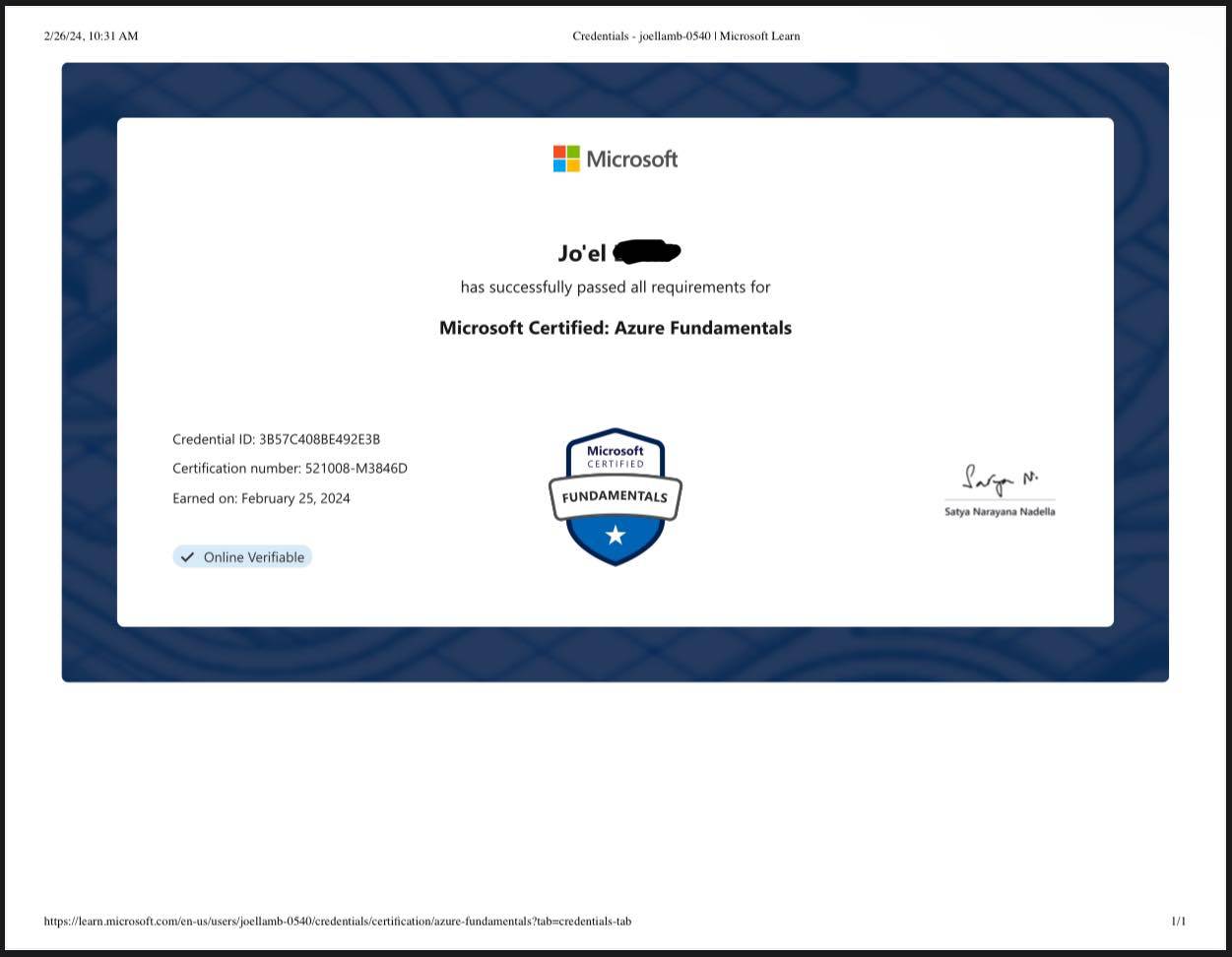Click the Certification number 521008-M3846D line

[x=291, y=469]
